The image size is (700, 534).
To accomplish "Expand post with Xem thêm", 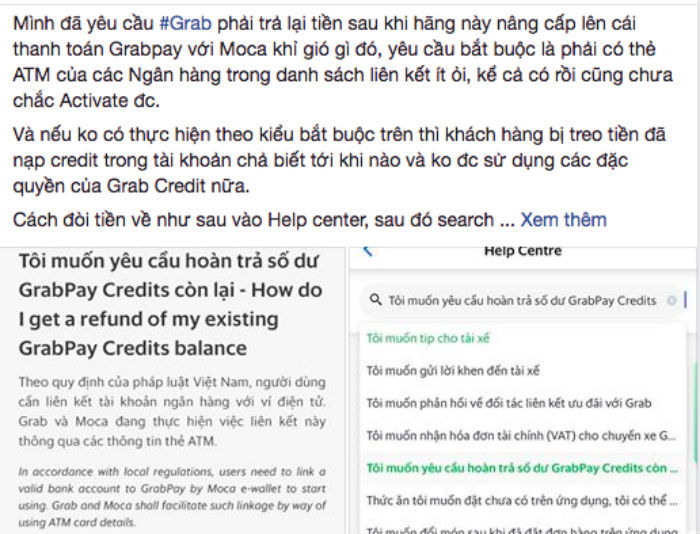I will 563,219.
